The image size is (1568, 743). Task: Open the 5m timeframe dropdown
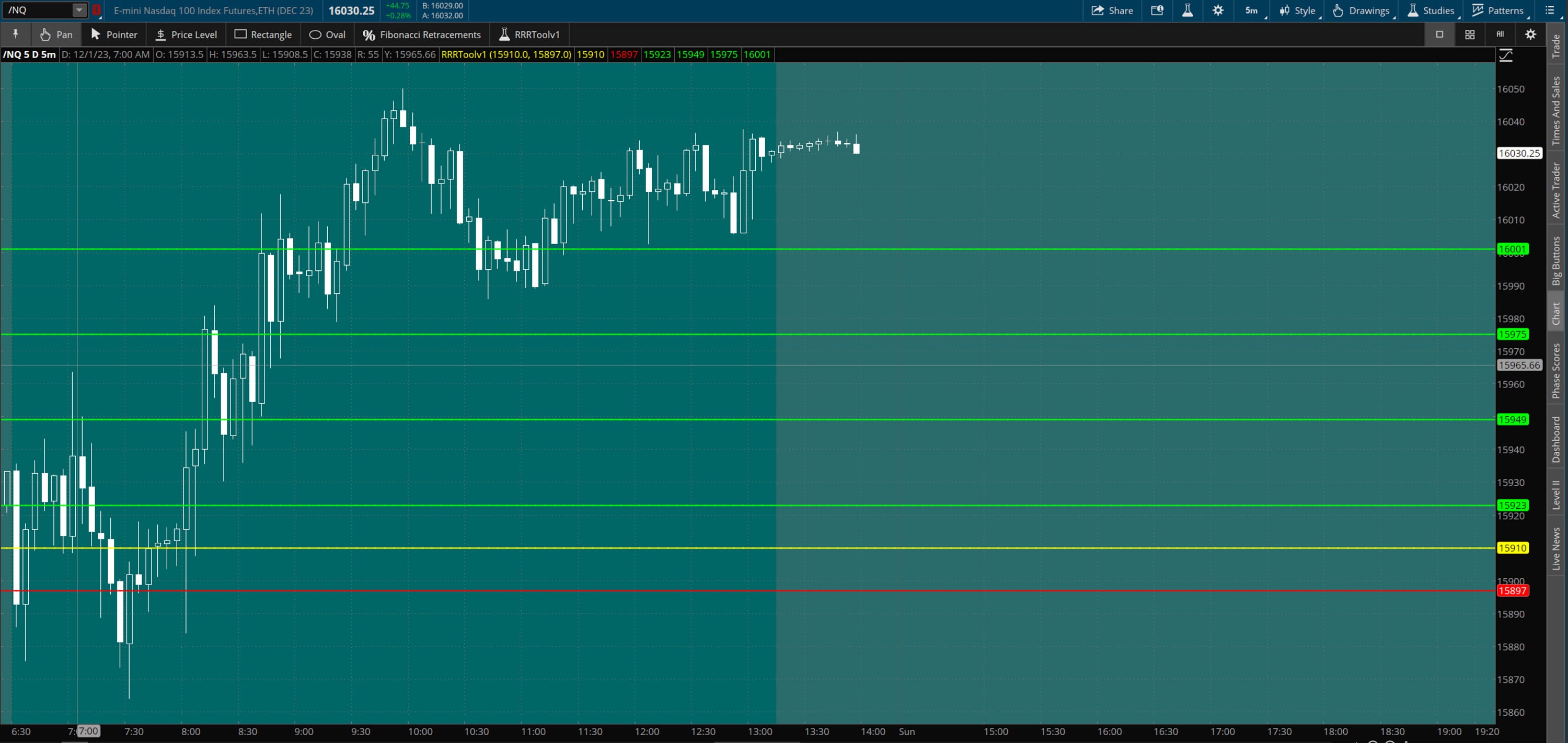pyautogui.click(x=1251, y=10)
